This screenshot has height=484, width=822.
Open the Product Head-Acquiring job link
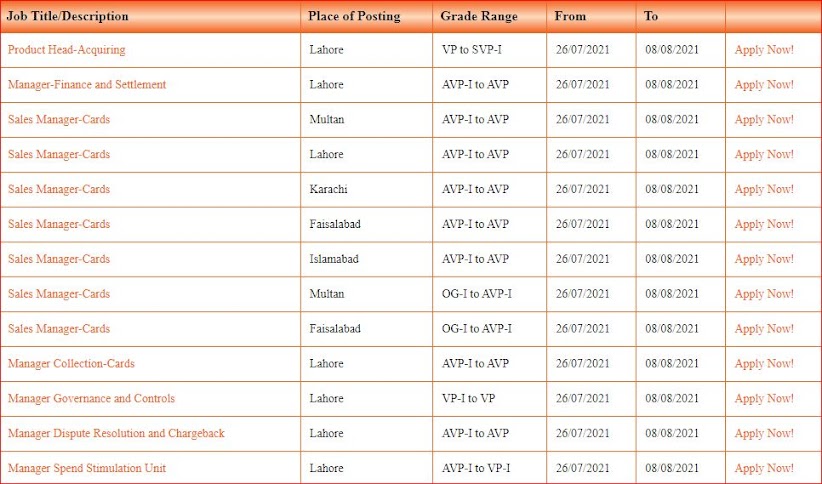(x=66, y=50)
